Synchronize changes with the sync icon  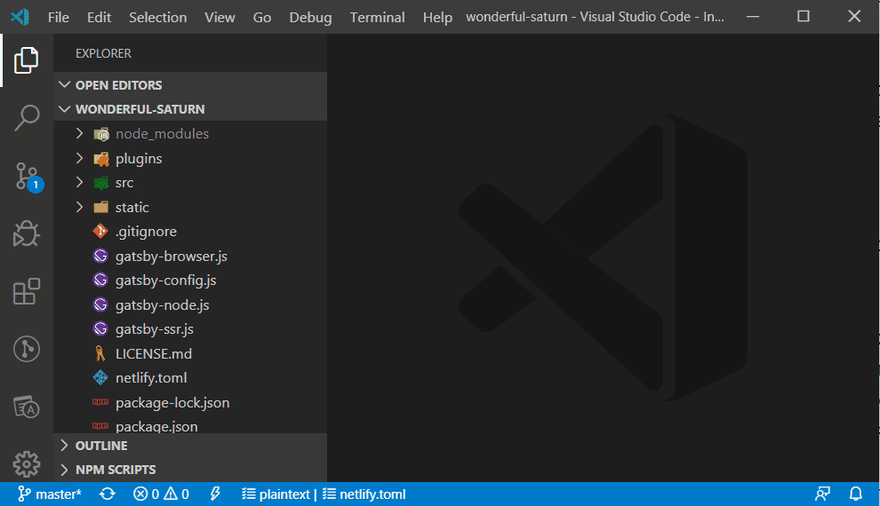pos(107,494)
